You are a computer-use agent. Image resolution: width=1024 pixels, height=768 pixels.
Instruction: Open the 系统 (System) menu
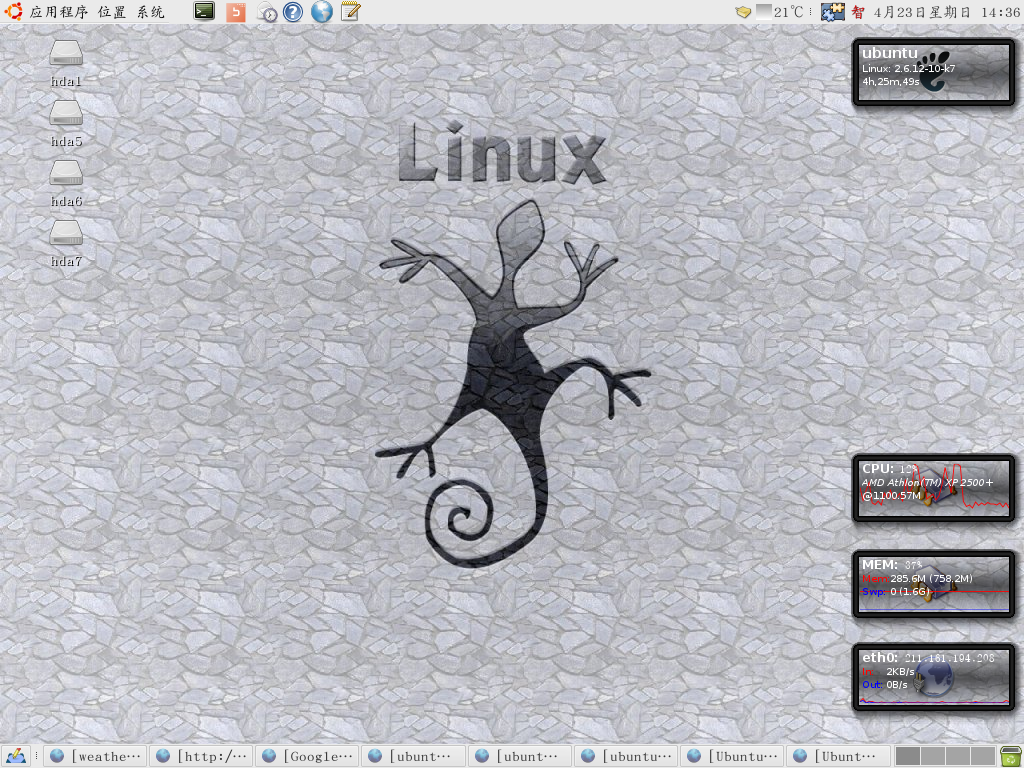click(x=151, y=12)
